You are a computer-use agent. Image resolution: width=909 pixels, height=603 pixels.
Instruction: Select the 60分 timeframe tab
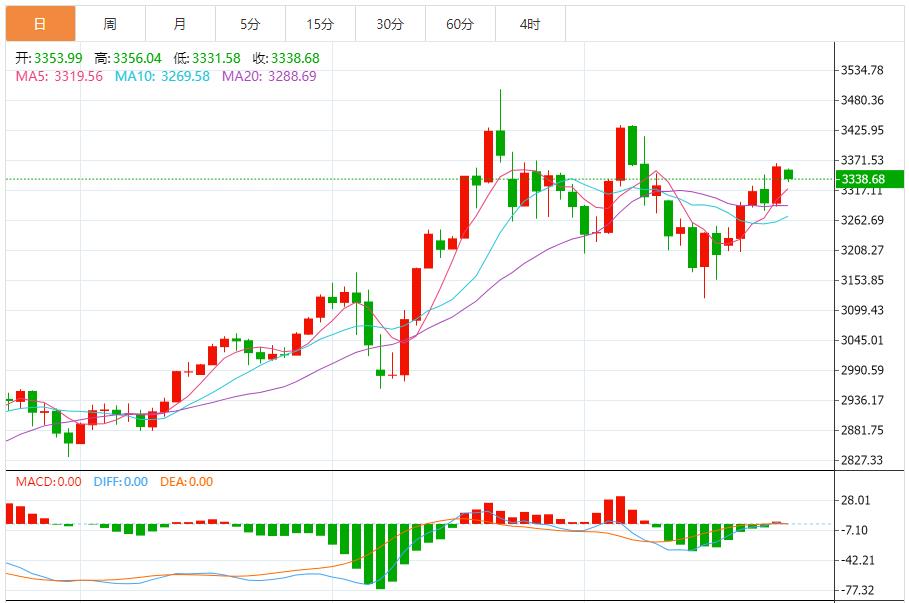tap(460, 24)
